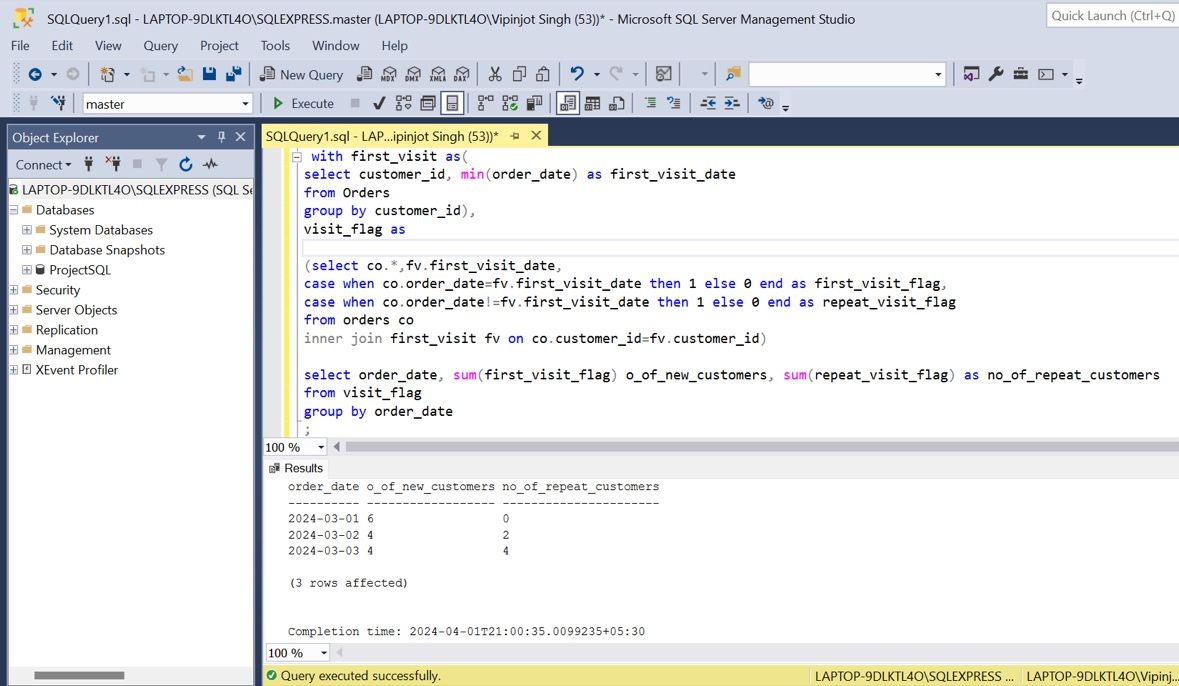Click the MDX query icon
This screenshot has width=1179, height=686.
(x=389, y=74)
